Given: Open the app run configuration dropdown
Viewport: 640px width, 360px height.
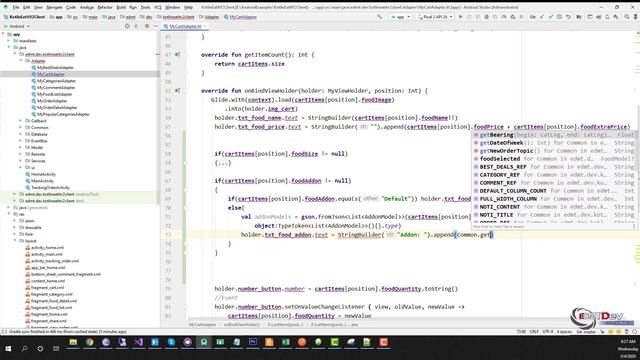Looking at the screenshot, I should [x=400, y=17].
